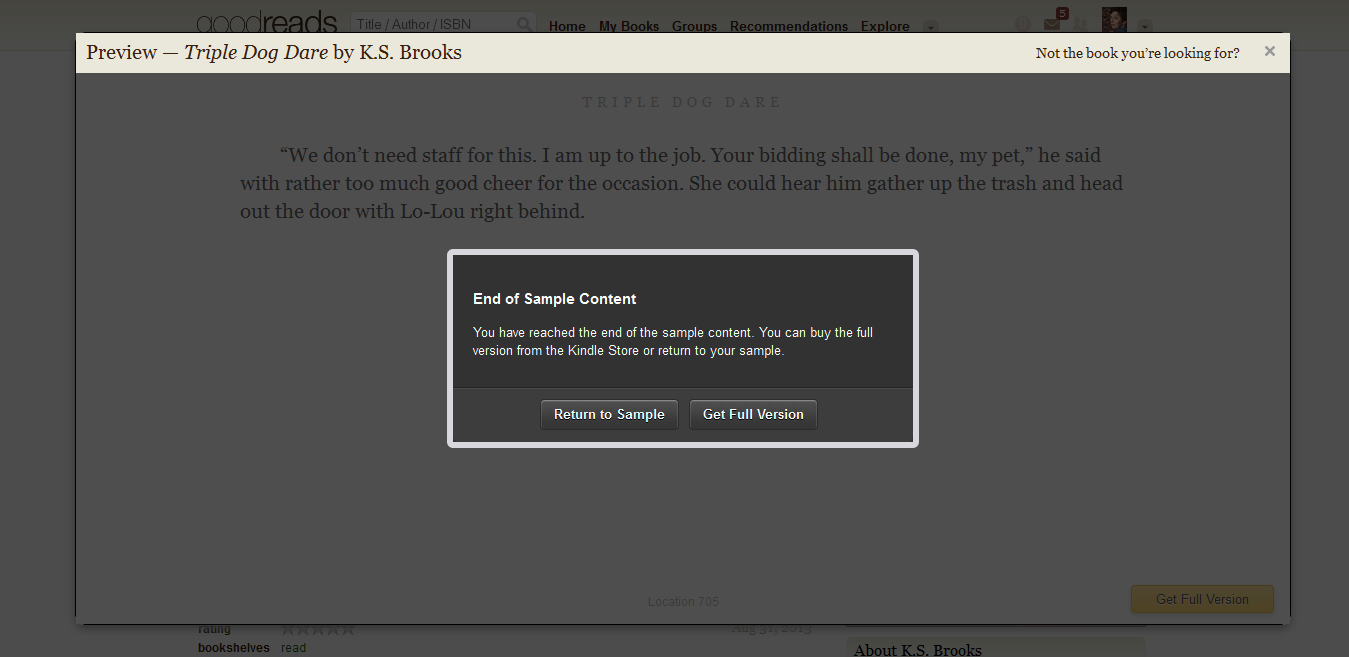1349x657 pixels.
Task: Expand the profile dropdown arrow
Action: pos(1145,26)
